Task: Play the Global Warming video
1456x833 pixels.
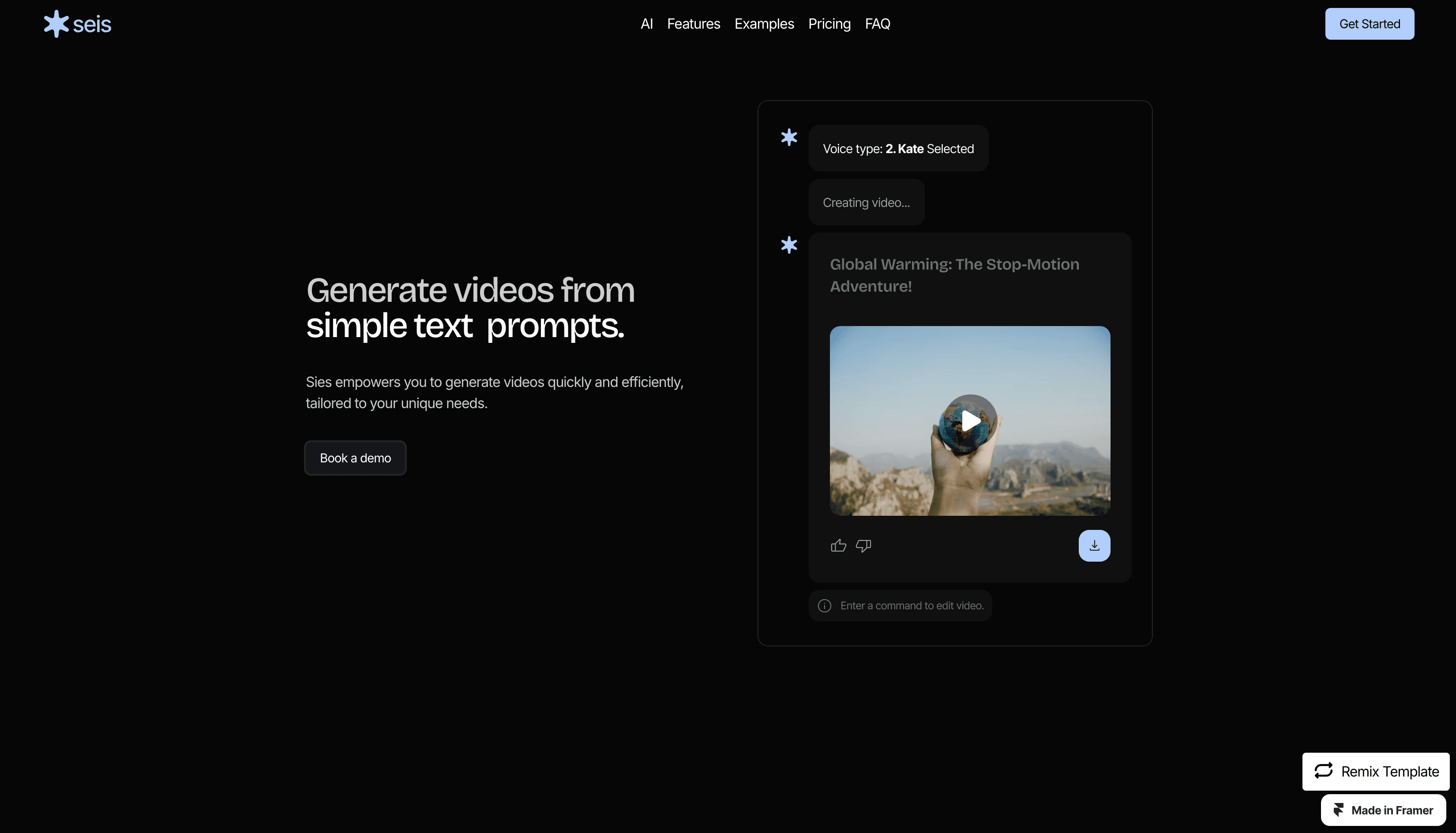Action: click(x=970, y=421)
